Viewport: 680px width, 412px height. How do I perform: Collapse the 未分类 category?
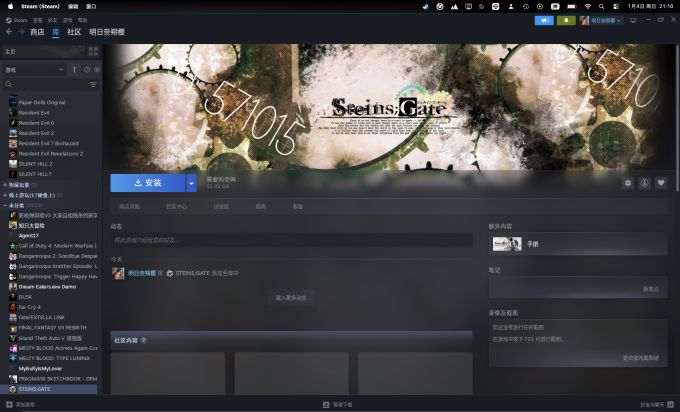tap(5, 205)
